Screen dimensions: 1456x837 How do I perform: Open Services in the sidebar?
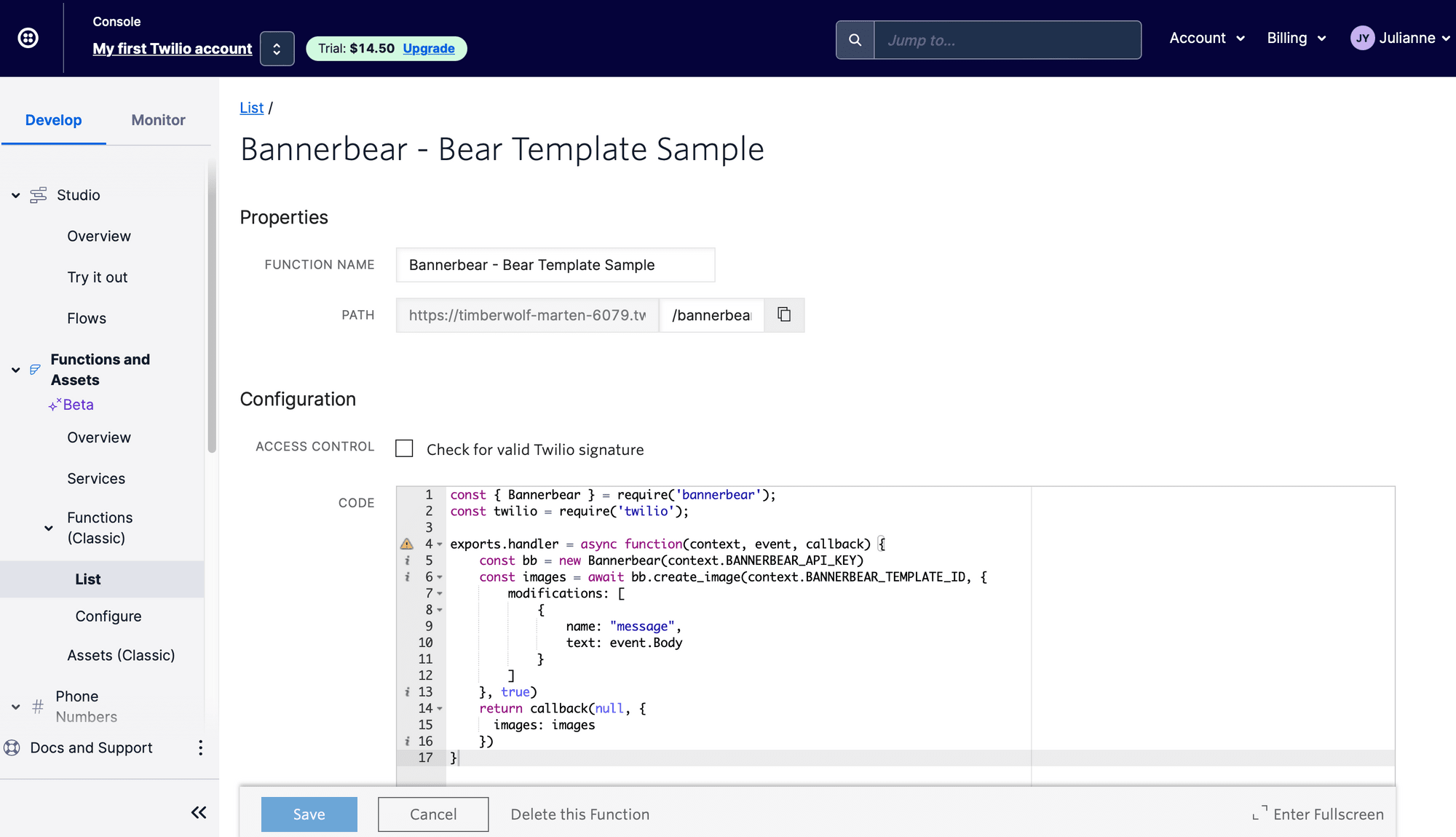pyautogui.click(x=96, y=478)
